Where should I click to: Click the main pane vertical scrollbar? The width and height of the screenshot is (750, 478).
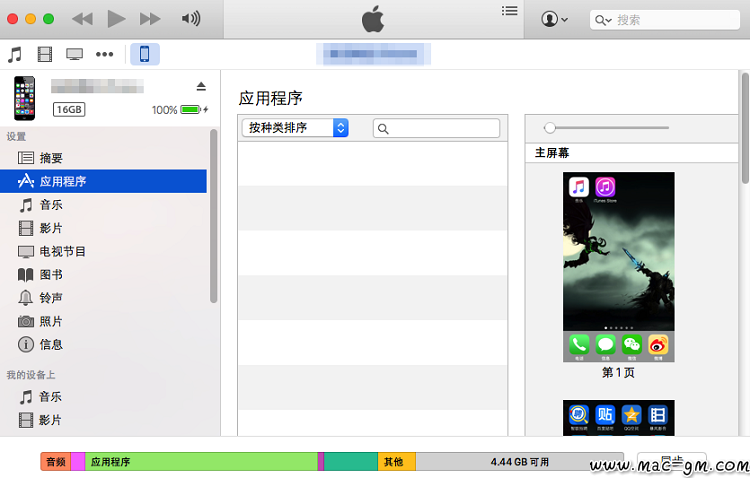pos(745,128)
